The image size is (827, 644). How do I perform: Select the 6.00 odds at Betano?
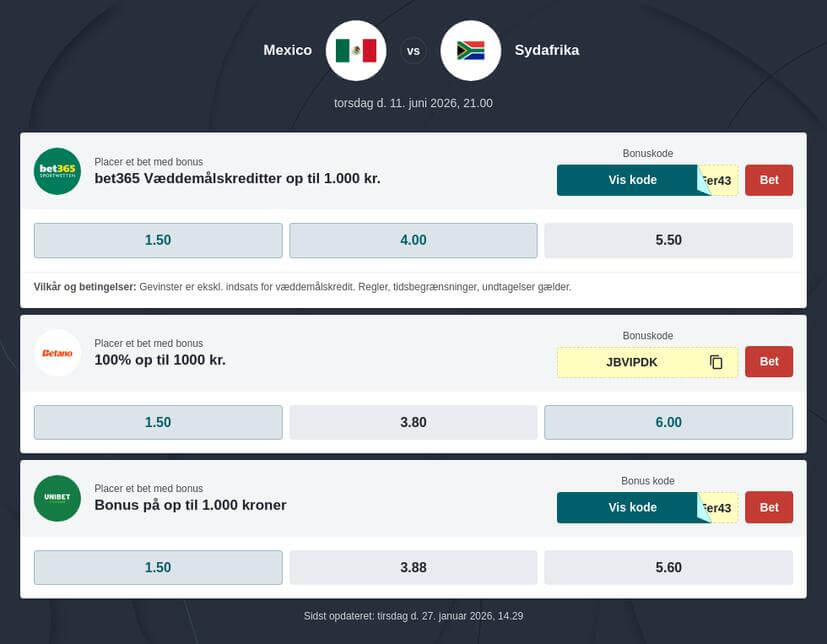pyautogui.click(x=667, y=422)
